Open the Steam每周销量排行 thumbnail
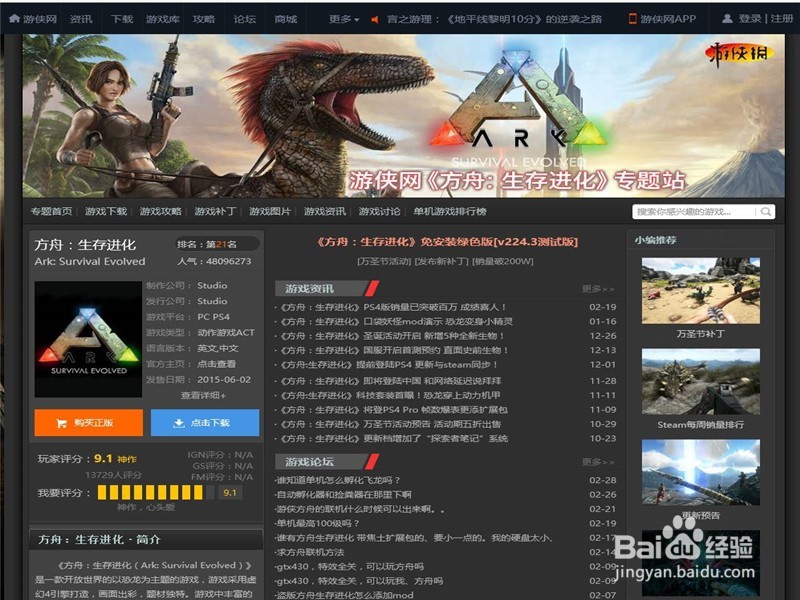Screen dimensions: 800x600 tap(701, 381)
